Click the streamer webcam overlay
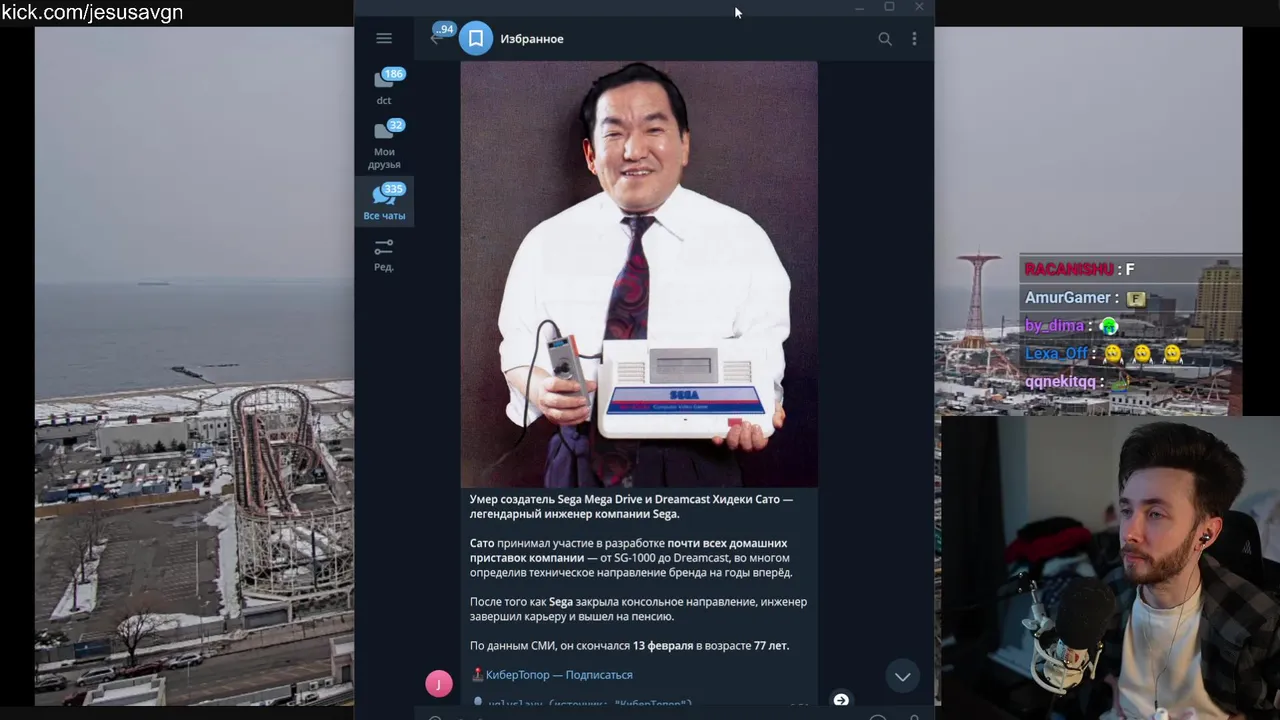This screenshot has width=1280, height=720. click(x=1110, y=568)
